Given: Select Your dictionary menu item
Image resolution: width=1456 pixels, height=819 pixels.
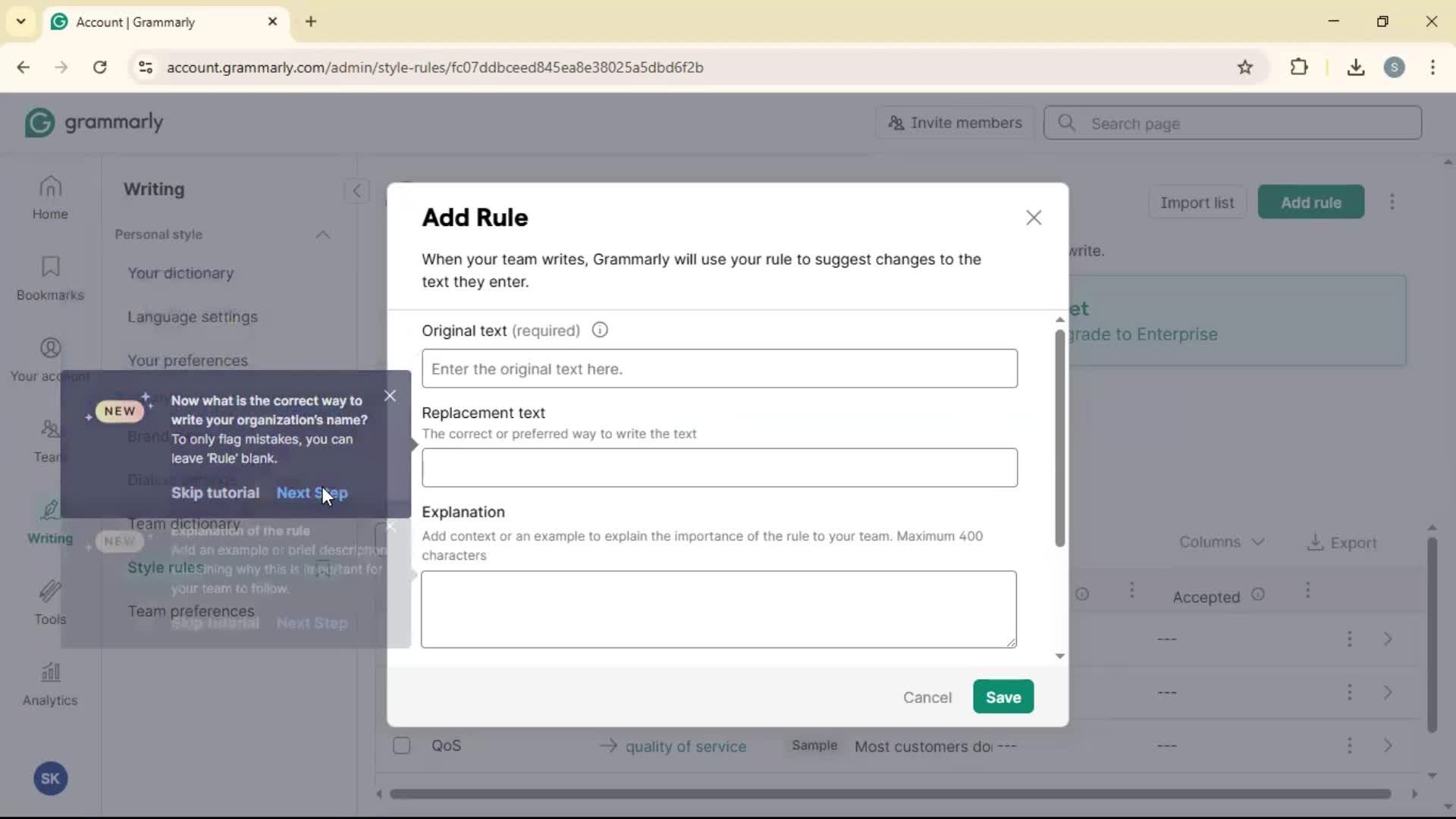Looking at the screenshot, I should [180, 273].
